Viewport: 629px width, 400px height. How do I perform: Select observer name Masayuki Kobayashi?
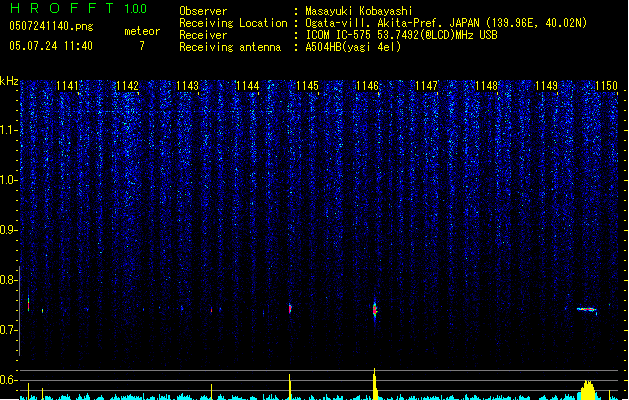coord(359,11)
